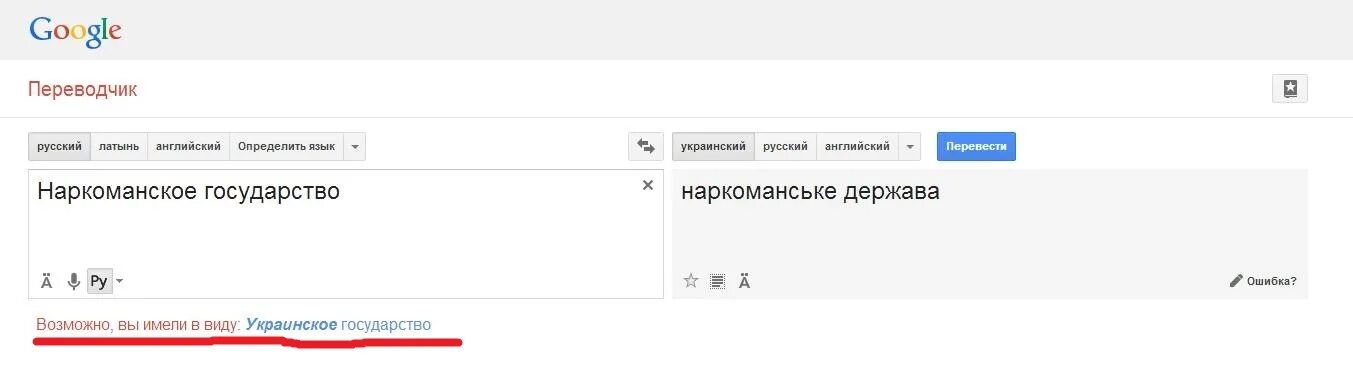This screenshot has width=1353, height=377.
Task: Select русский as source language
Action: (60, 146)
